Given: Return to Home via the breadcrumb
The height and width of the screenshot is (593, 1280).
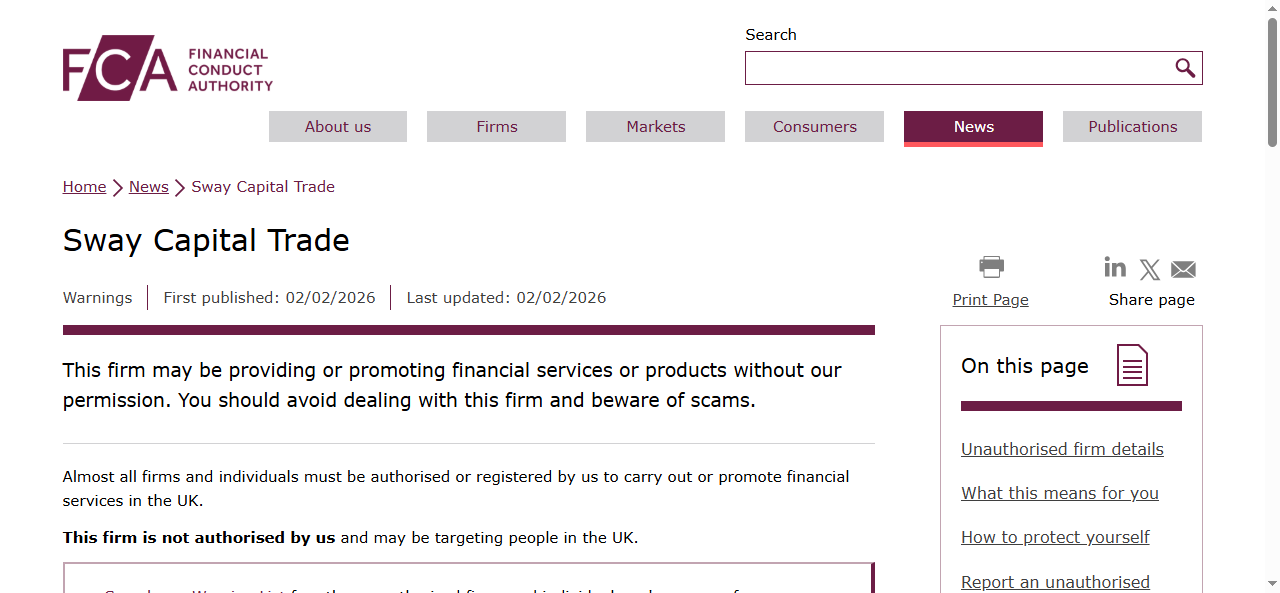Looking at the screenshot, I should tap(84, 186).
